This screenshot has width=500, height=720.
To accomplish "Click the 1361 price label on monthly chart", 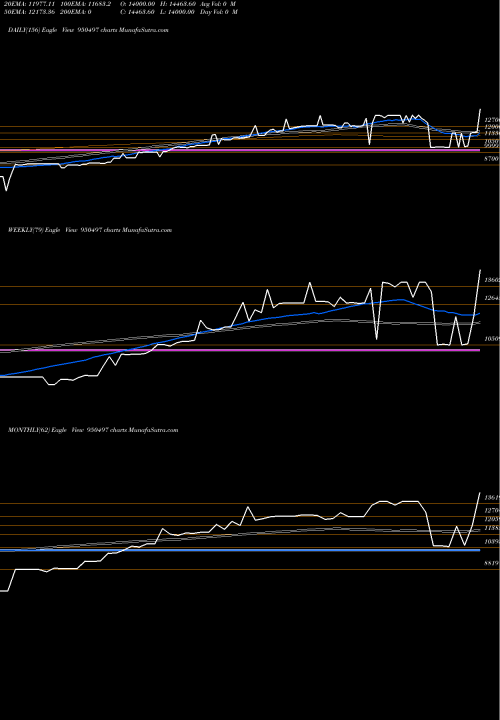I will pos(492,498).
